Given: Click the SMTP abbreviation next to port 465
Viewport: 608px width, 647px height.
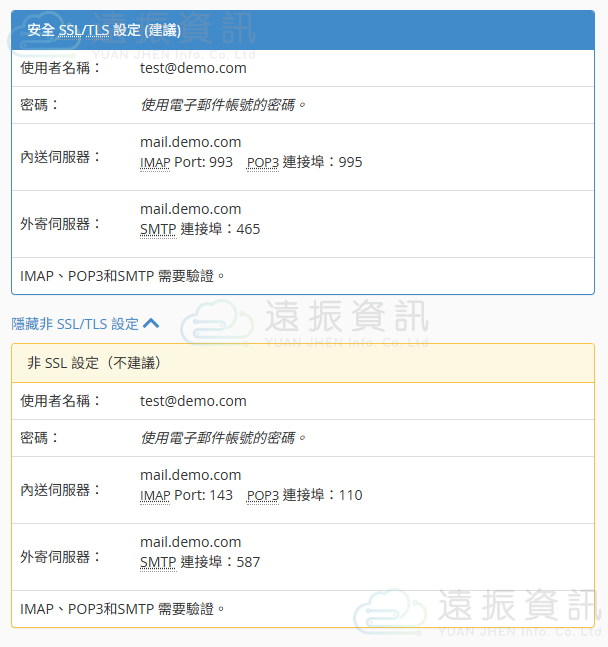Looking at the screenshot, I should pyautogui.click(x=158, y=229).
